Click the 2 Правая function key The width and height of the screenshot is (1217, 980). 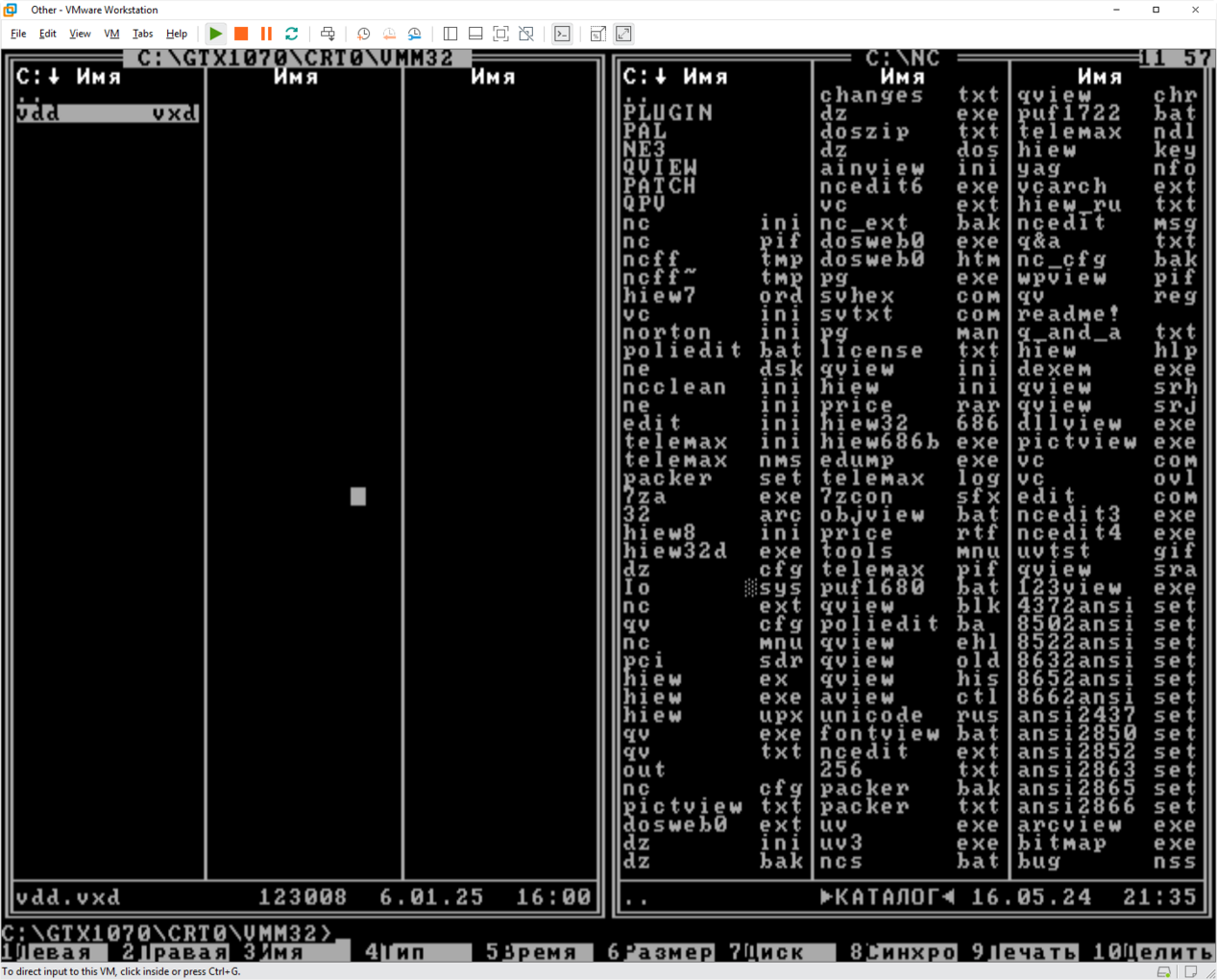tap(175, 952)
